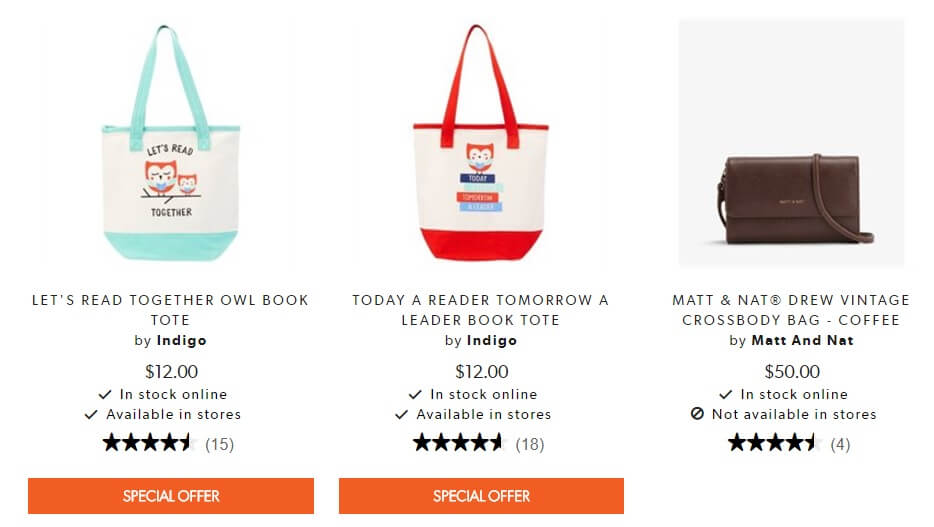Viewport: 934px width, 527px height.
Task: Click Indigo brand link under red tote
Action: pos(492,341)
